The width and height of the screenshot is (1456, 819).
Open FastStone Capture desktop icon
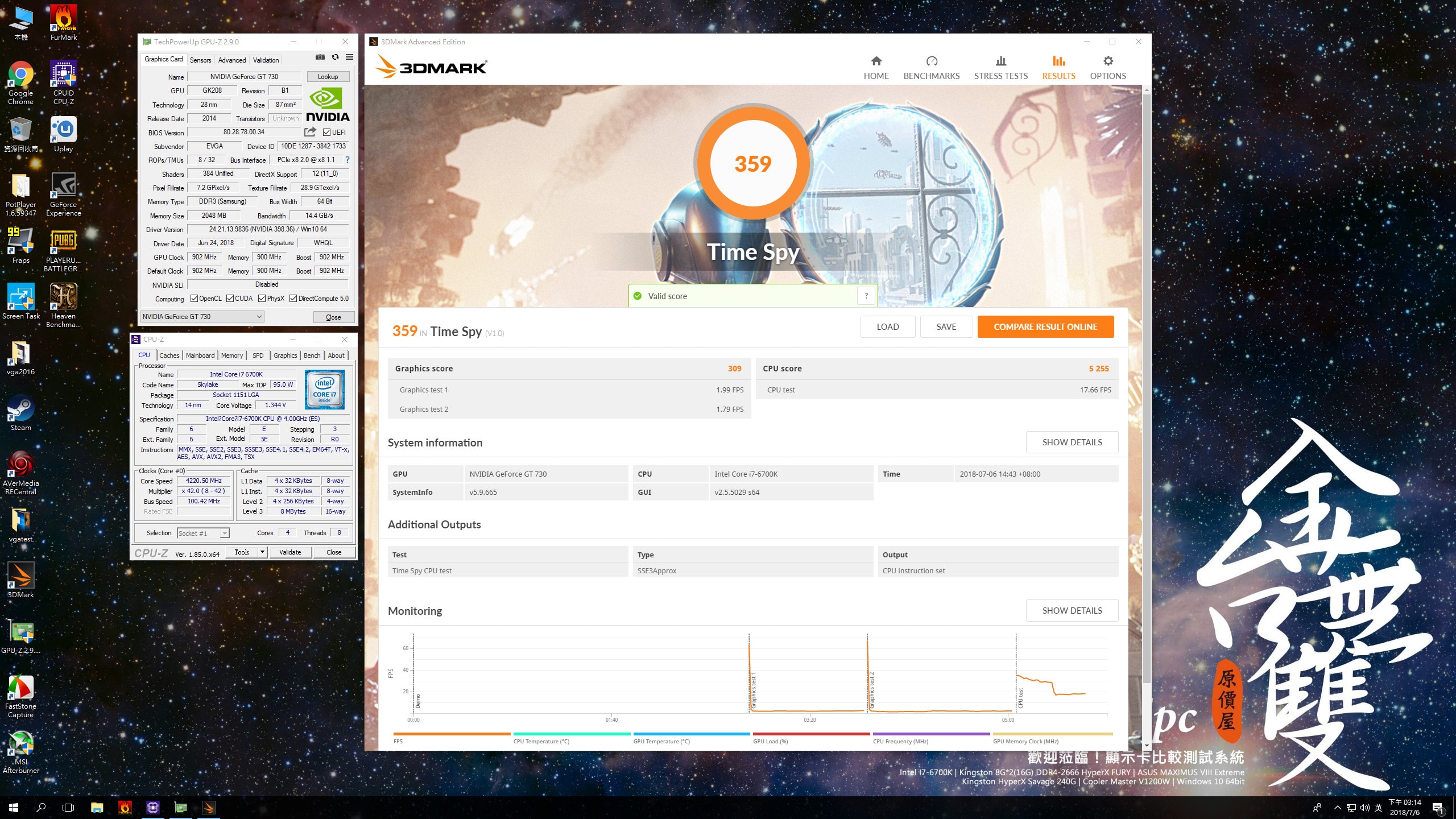click(20, 696)
